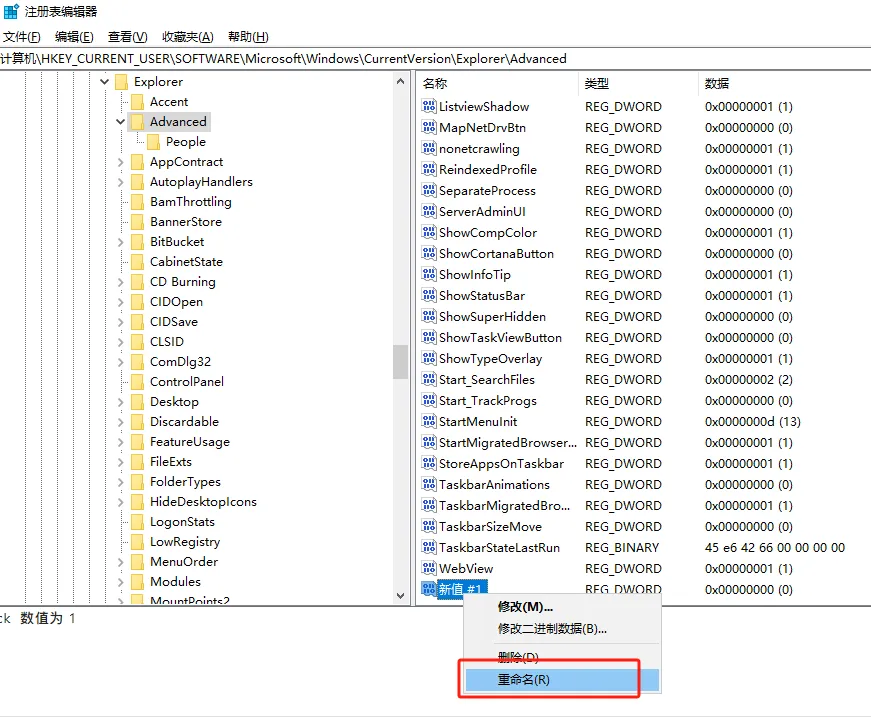Click the ShowTypeOverlay value icon

click(x=429, y=358)
